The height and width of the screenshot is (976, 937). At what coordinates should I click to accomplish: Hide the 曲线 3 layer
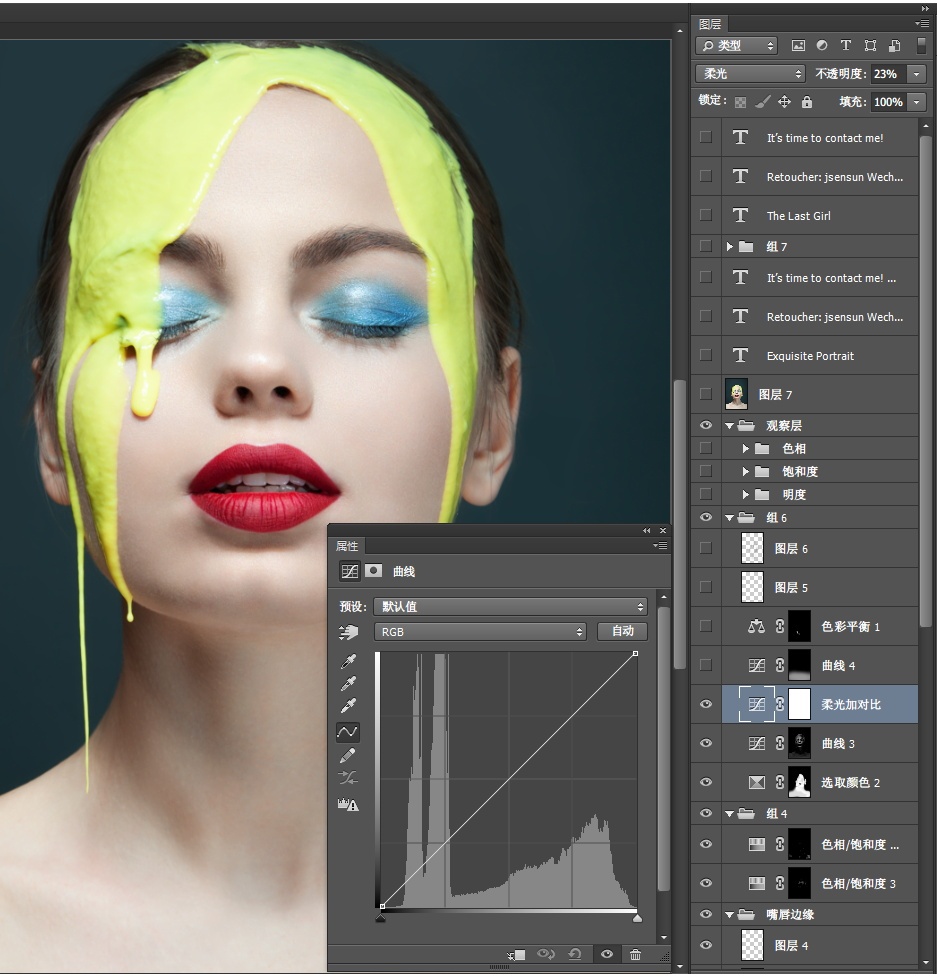pos(705,743)
